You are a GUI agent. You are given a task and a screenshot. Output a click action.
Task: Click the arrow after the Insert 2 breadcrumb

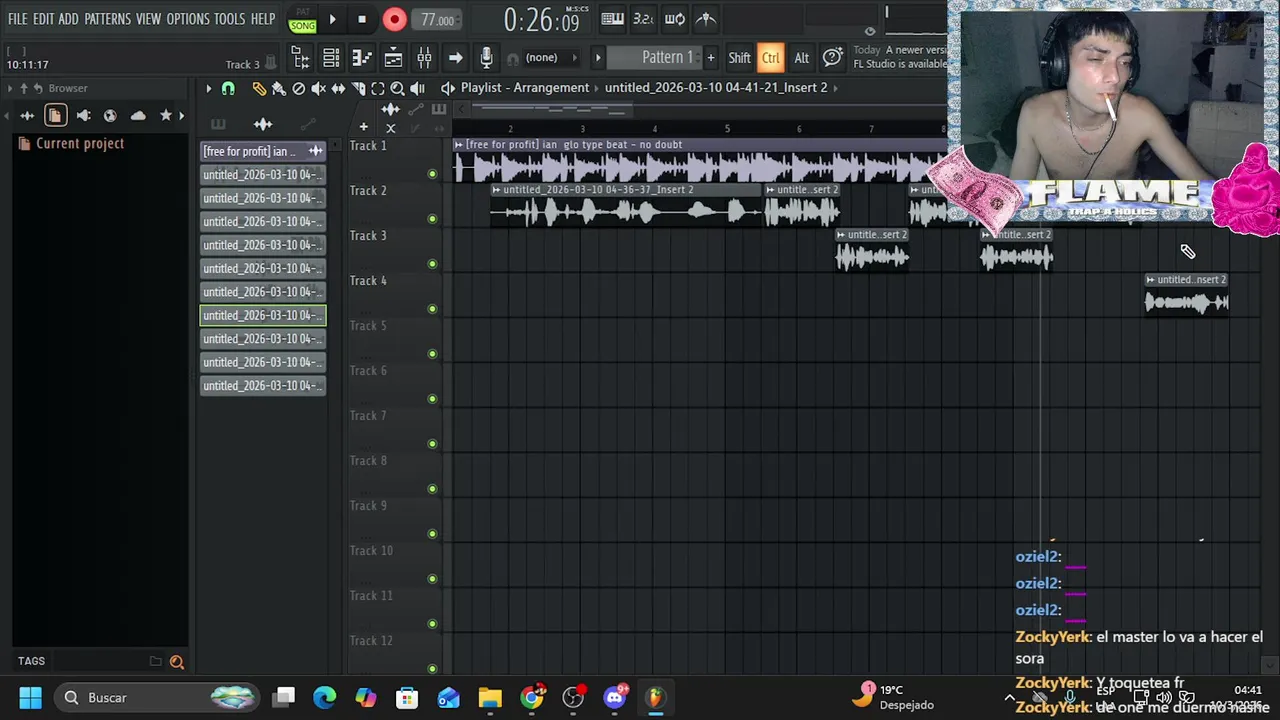click(x=836, y=88)
